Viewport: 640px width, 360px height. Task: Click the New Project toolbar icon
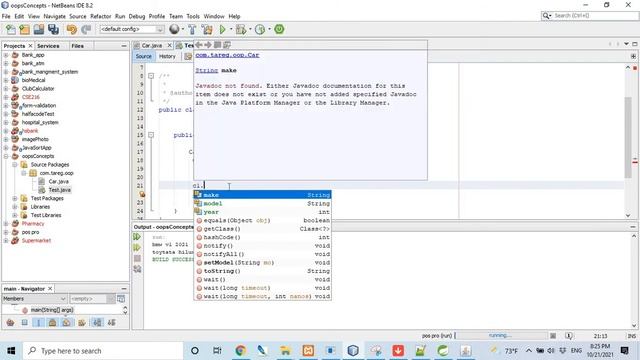pyautogui.click(x=24, y=29)
